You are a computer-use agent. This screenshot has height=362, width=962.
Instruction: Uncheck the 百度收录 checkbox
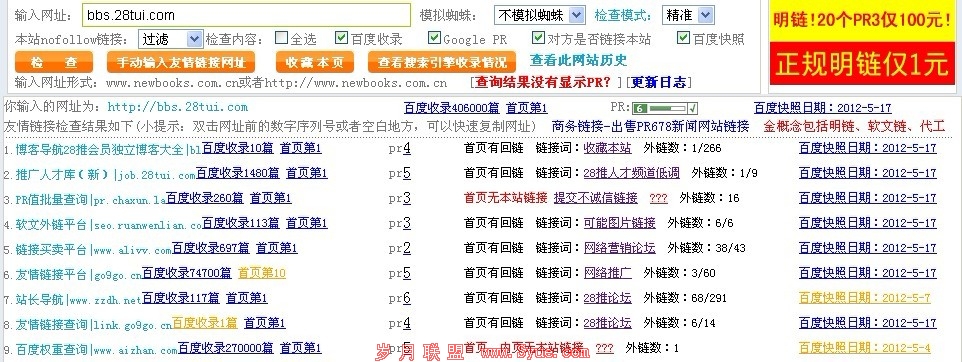(x=342, y=38)
